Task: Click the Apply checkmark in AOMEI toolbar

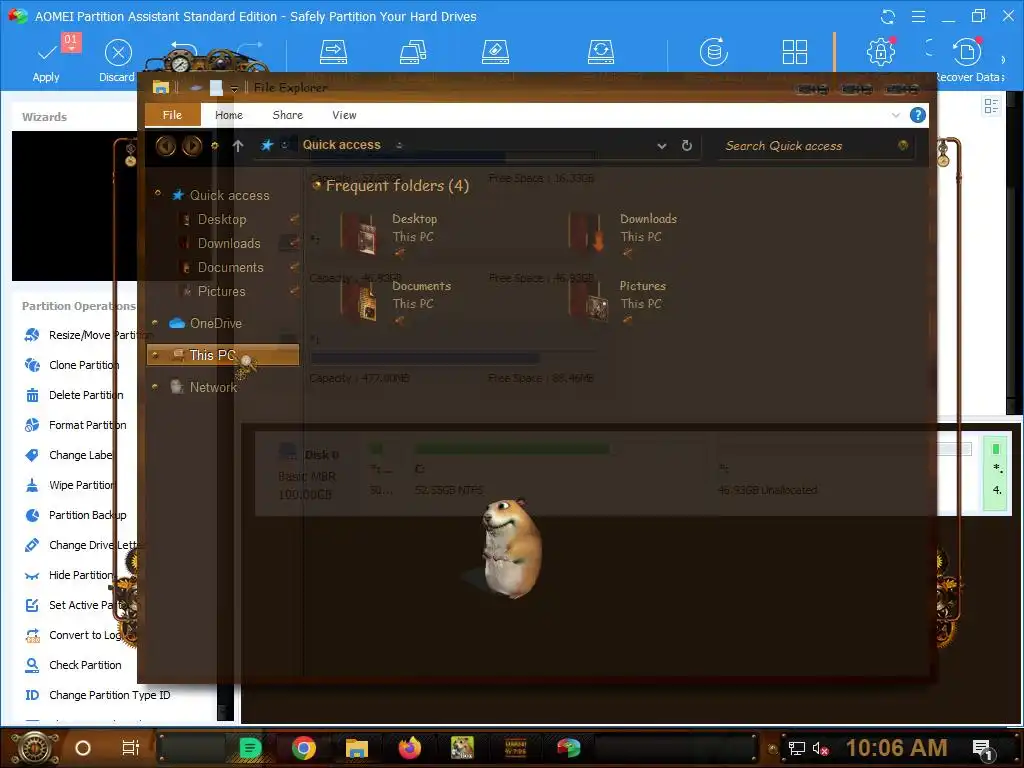Action: 46,53
